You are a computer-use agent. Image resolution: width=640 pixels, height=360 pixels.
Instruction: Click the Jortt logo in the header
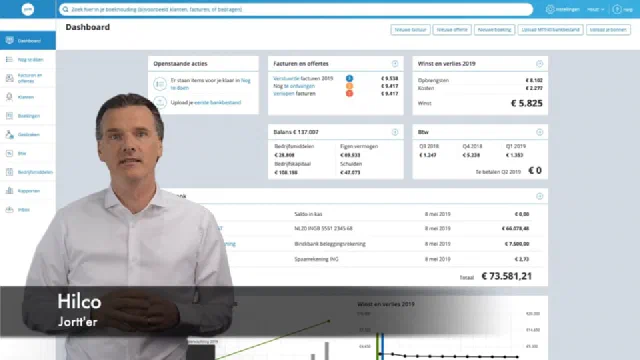click(x=28, y=9)
